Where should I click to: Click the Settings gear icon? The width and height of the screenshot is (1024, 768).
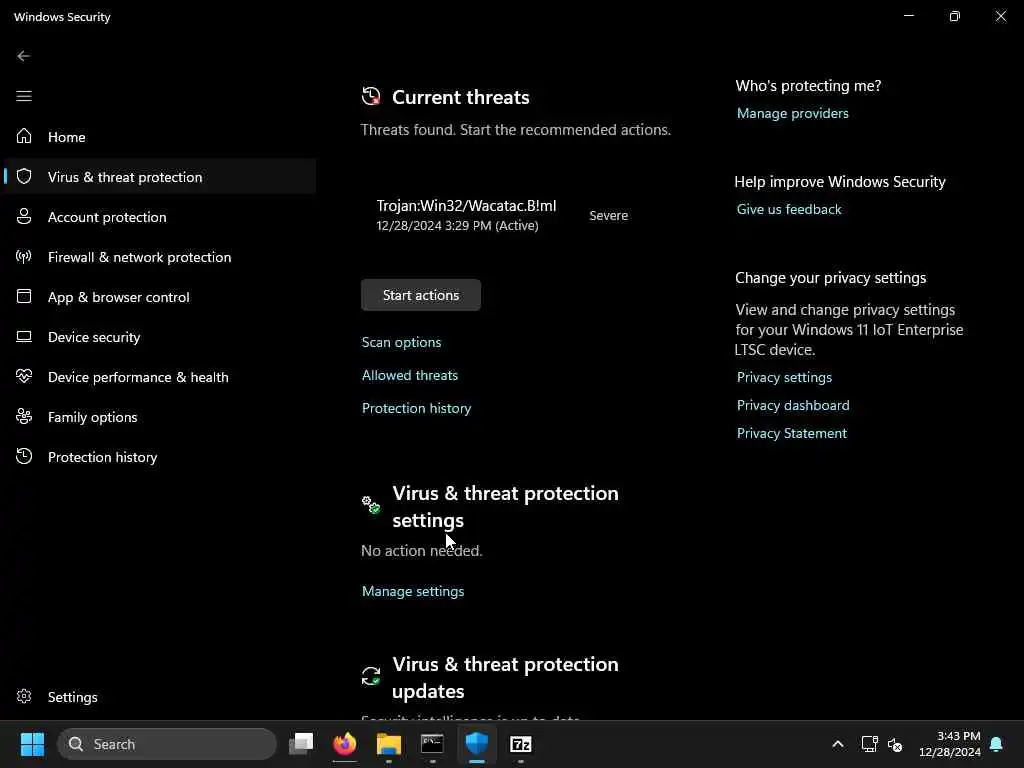pos(24,696)
